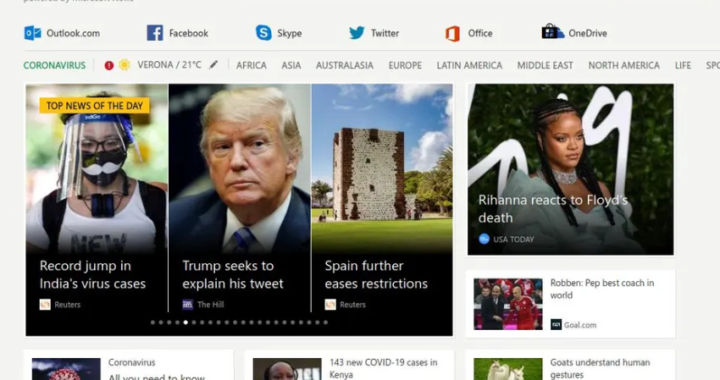Read 'Spain further eases restrictions'

[376, 274]
